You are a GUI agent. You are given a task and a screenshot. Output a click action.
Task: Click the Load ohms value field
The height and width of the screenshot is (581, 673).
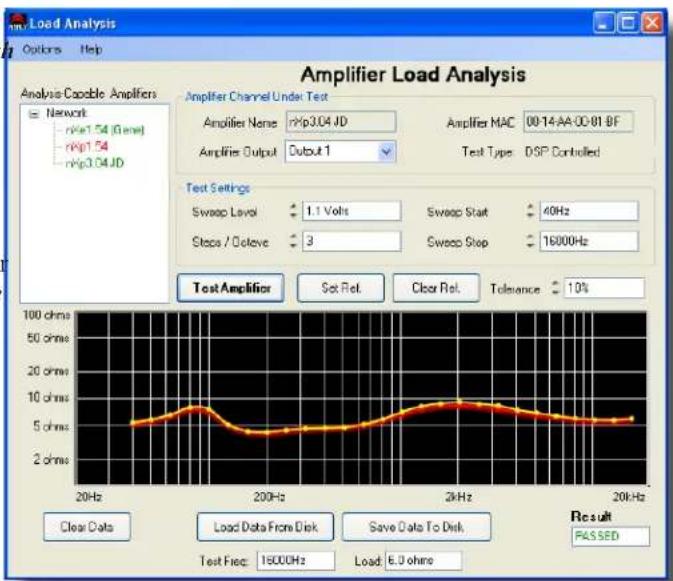[423, 561]
